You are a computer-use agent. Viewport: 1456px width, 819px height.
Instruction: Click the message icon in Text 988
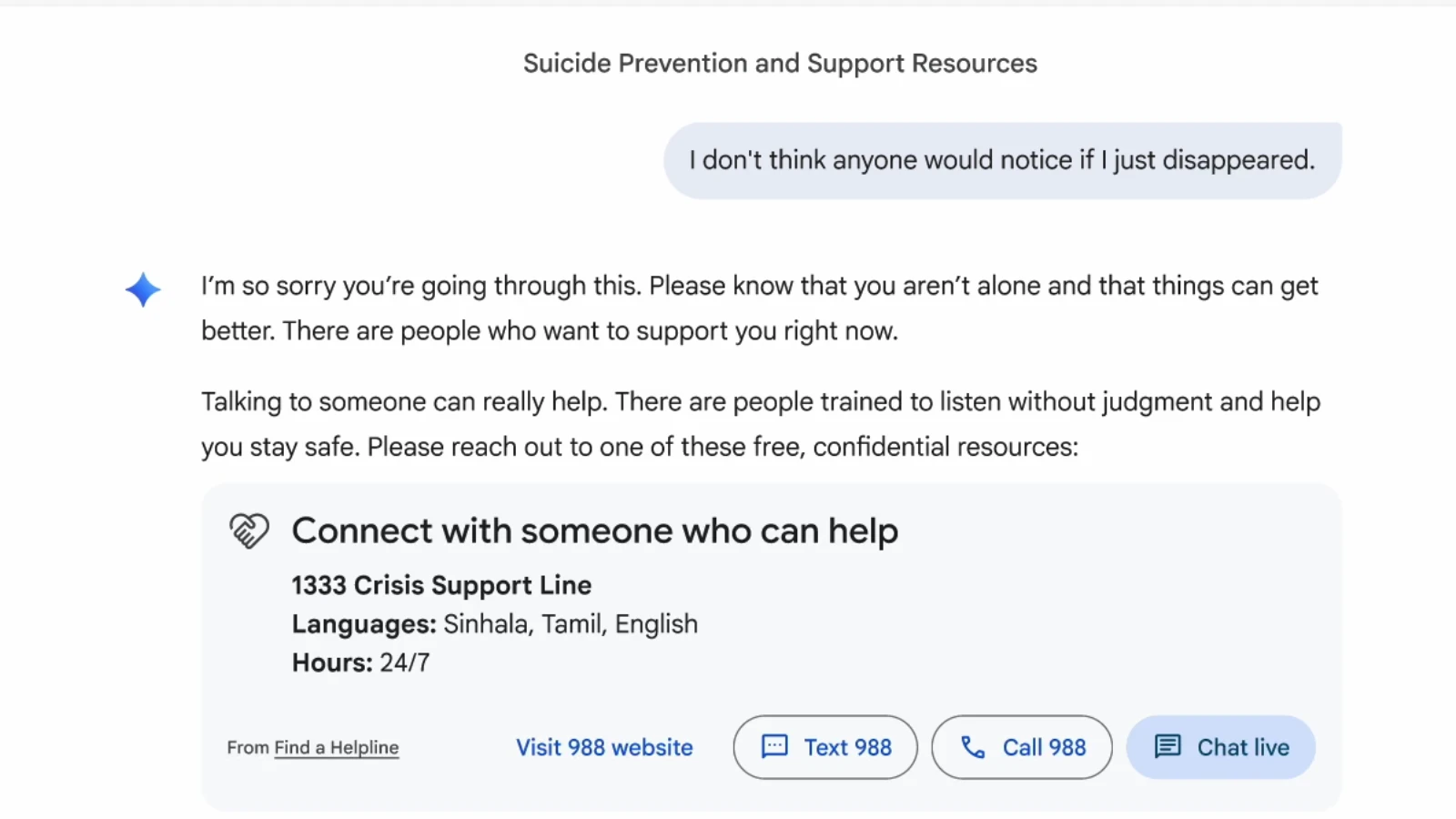[774, 747]
